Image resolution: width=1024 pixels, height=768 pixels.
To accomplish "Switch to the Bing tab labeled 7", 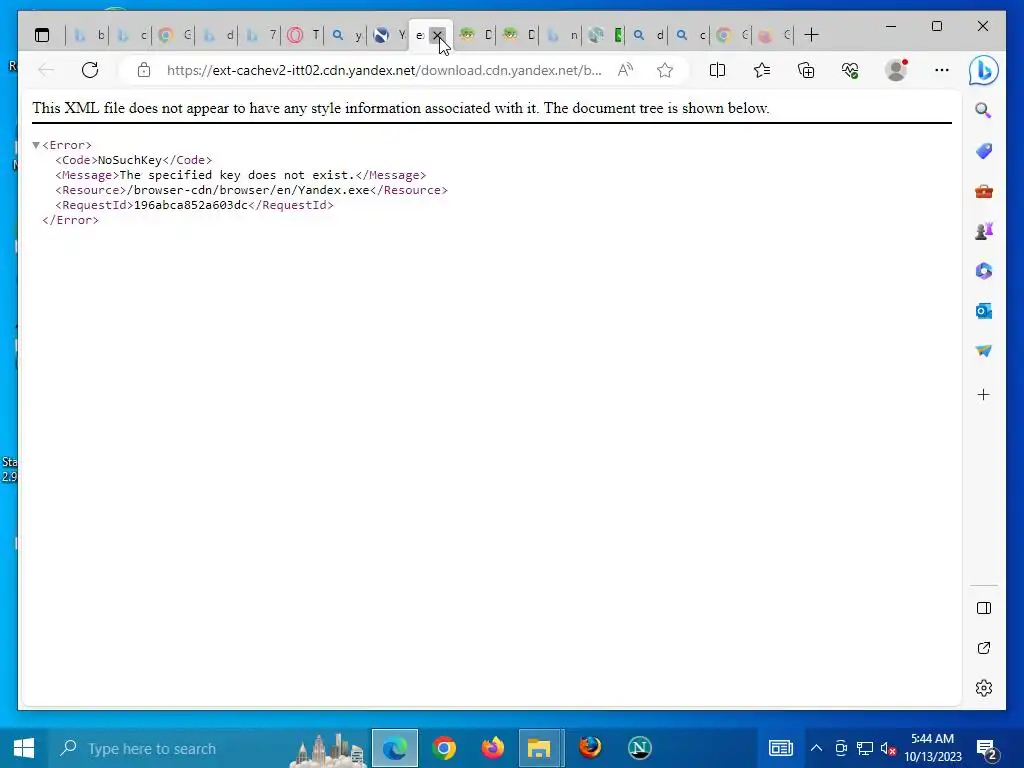I will (x=261, y=35).
